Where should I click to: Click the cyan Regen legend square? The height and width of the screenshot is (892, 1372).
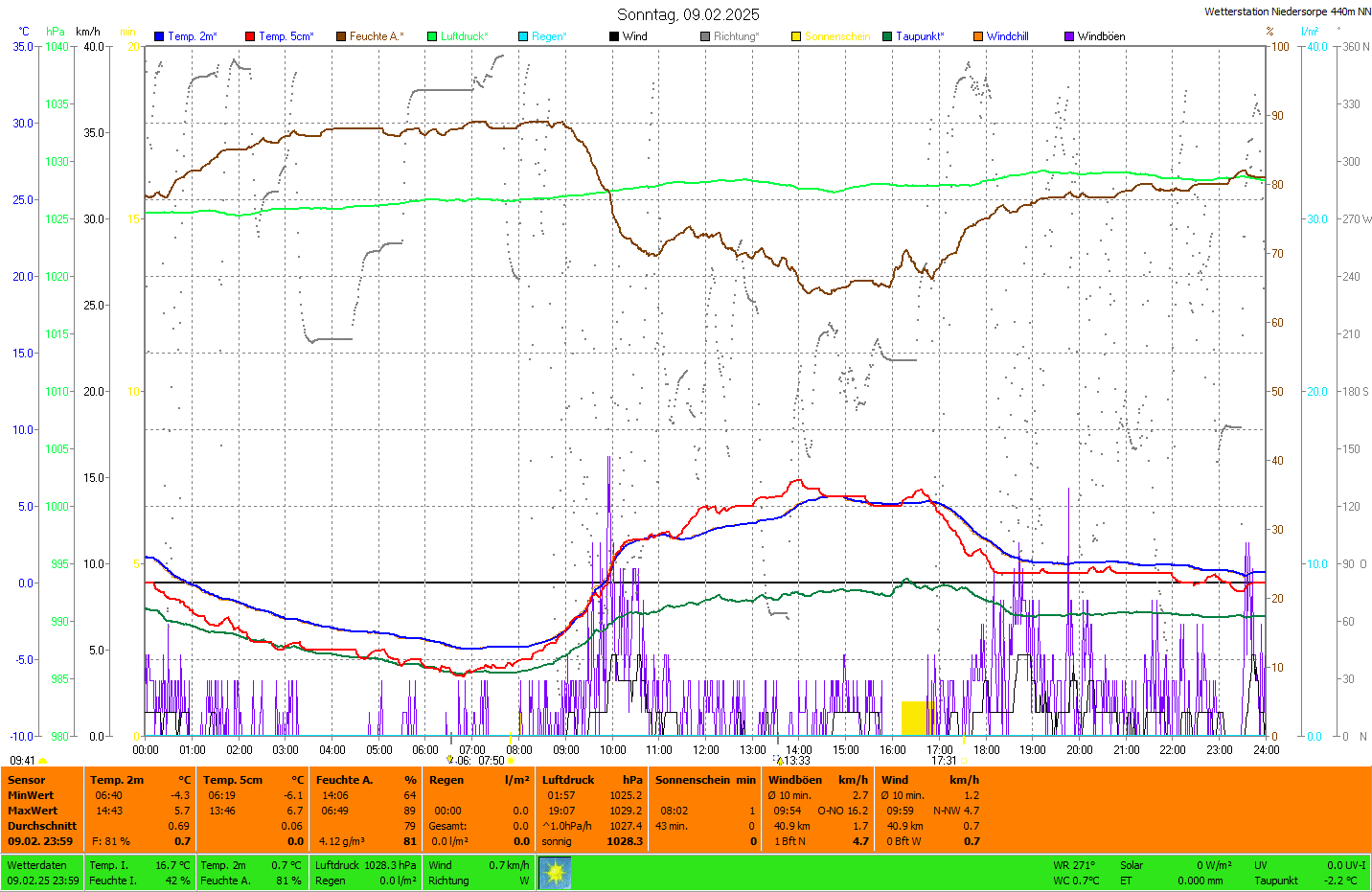coord(523,36)
